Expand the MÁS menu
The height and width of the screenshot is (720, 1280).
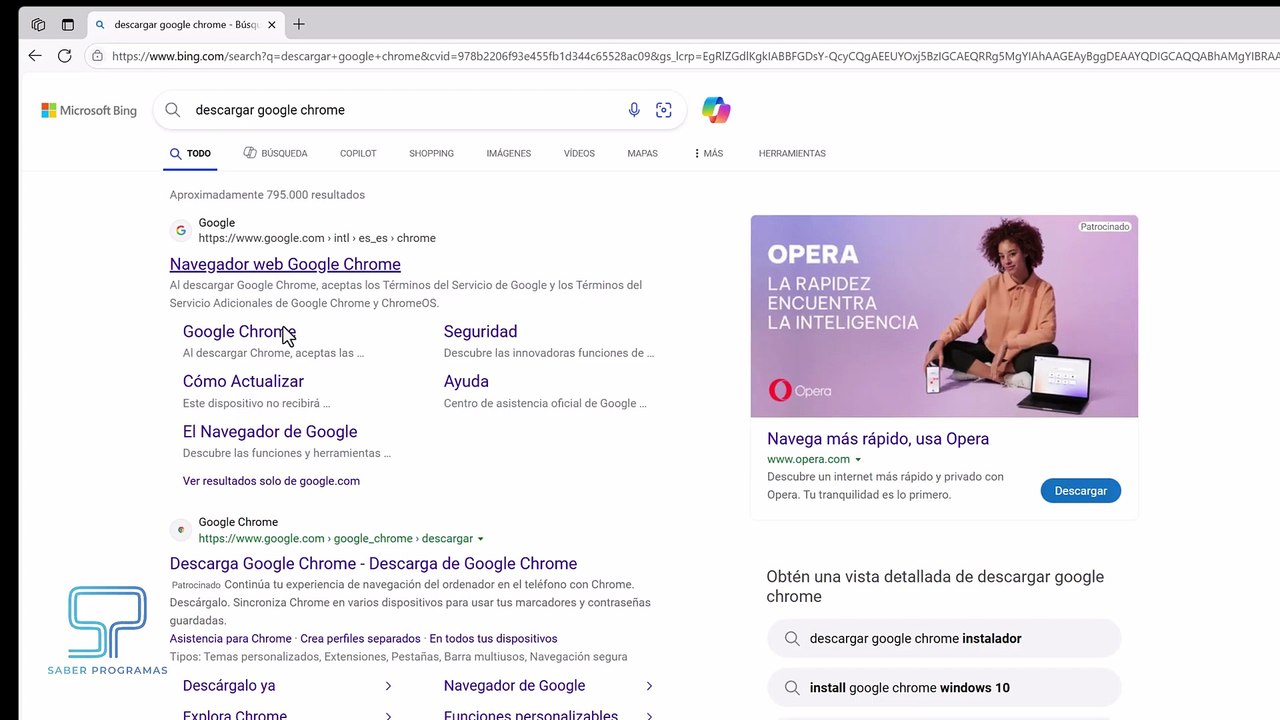point(708,153)
